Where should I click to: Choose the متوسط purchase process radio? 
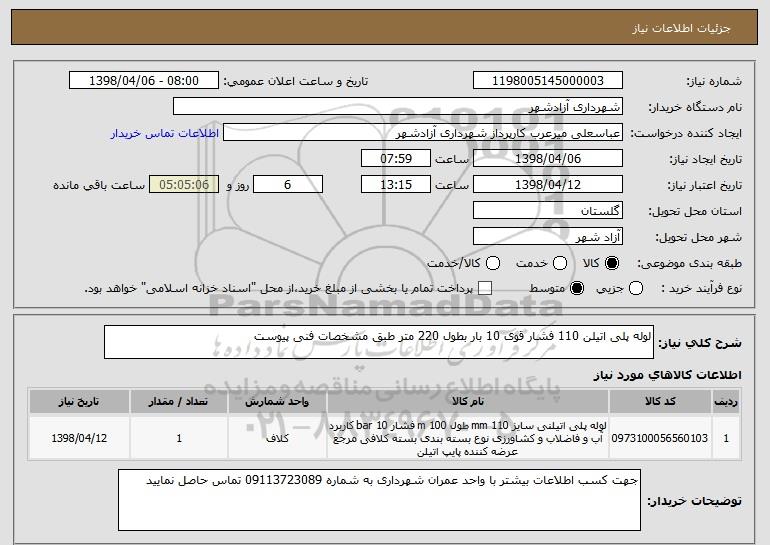(x=577, y=288)
